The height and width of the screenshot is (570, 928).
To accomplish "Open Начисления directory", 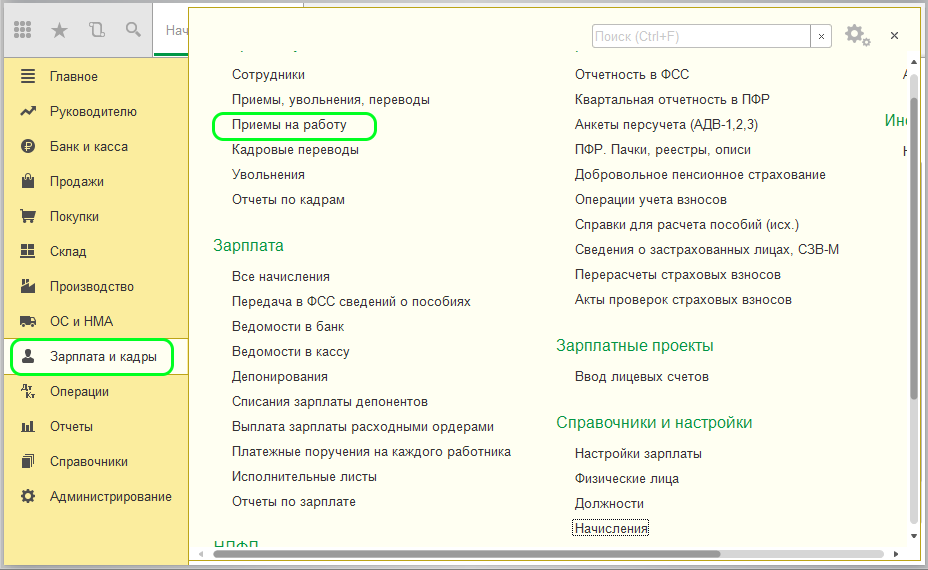I will click(x=611, y=528).
